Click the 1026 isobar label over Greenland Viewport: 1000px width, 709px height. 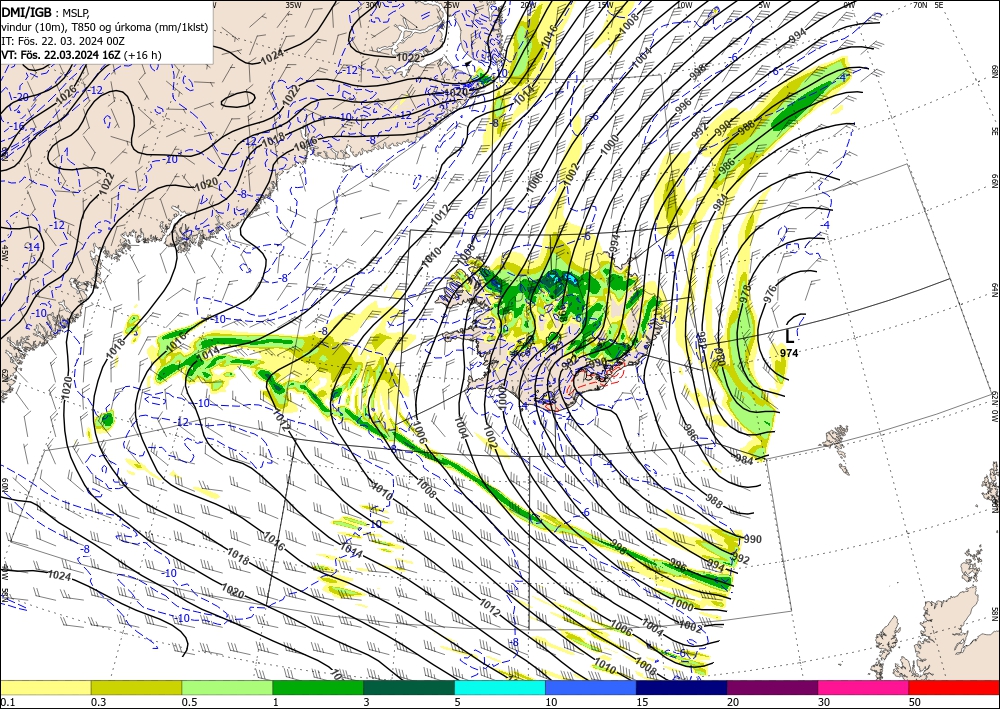point(66,96)
